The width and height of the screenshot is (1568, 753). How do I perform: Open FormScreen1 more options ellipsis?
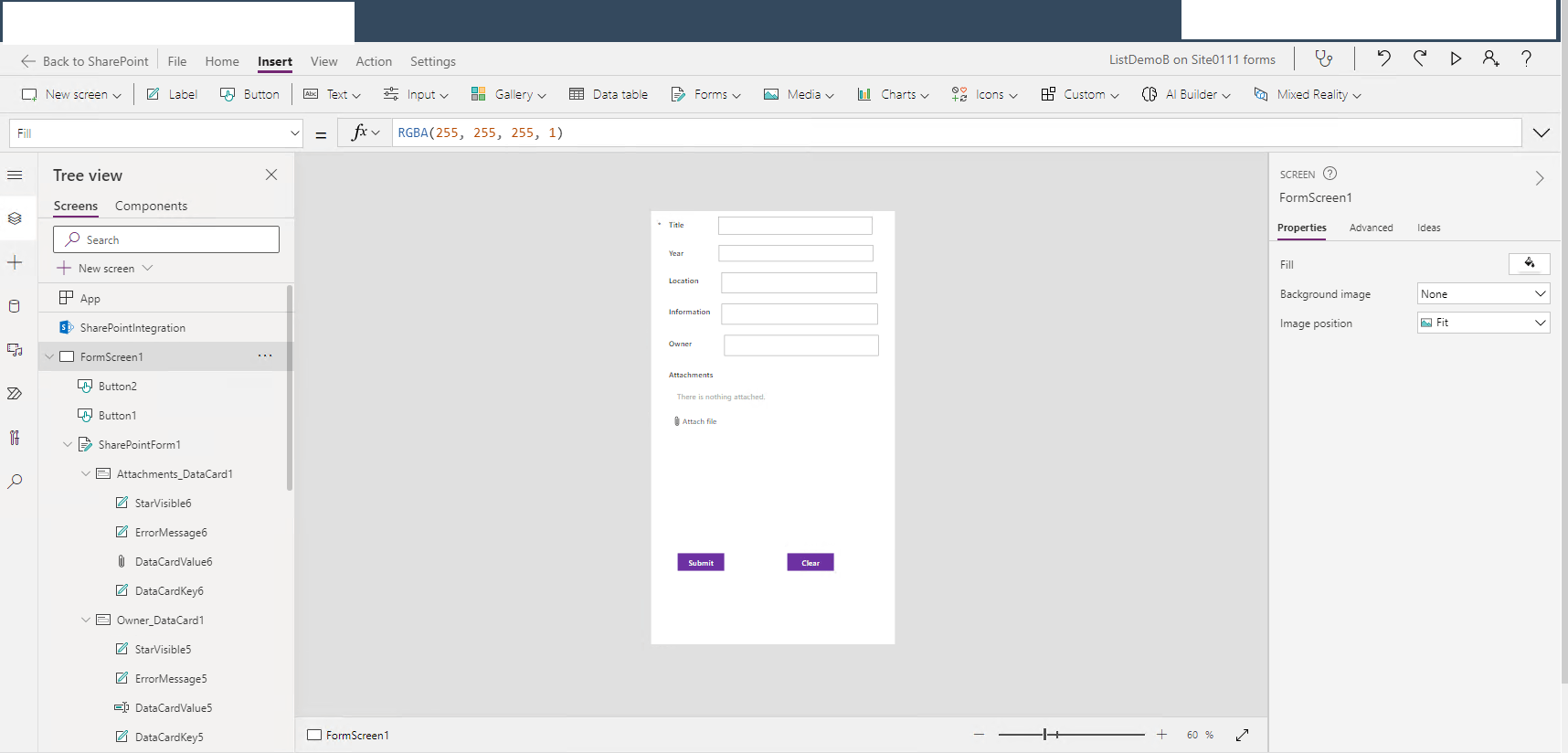[265, 356]
